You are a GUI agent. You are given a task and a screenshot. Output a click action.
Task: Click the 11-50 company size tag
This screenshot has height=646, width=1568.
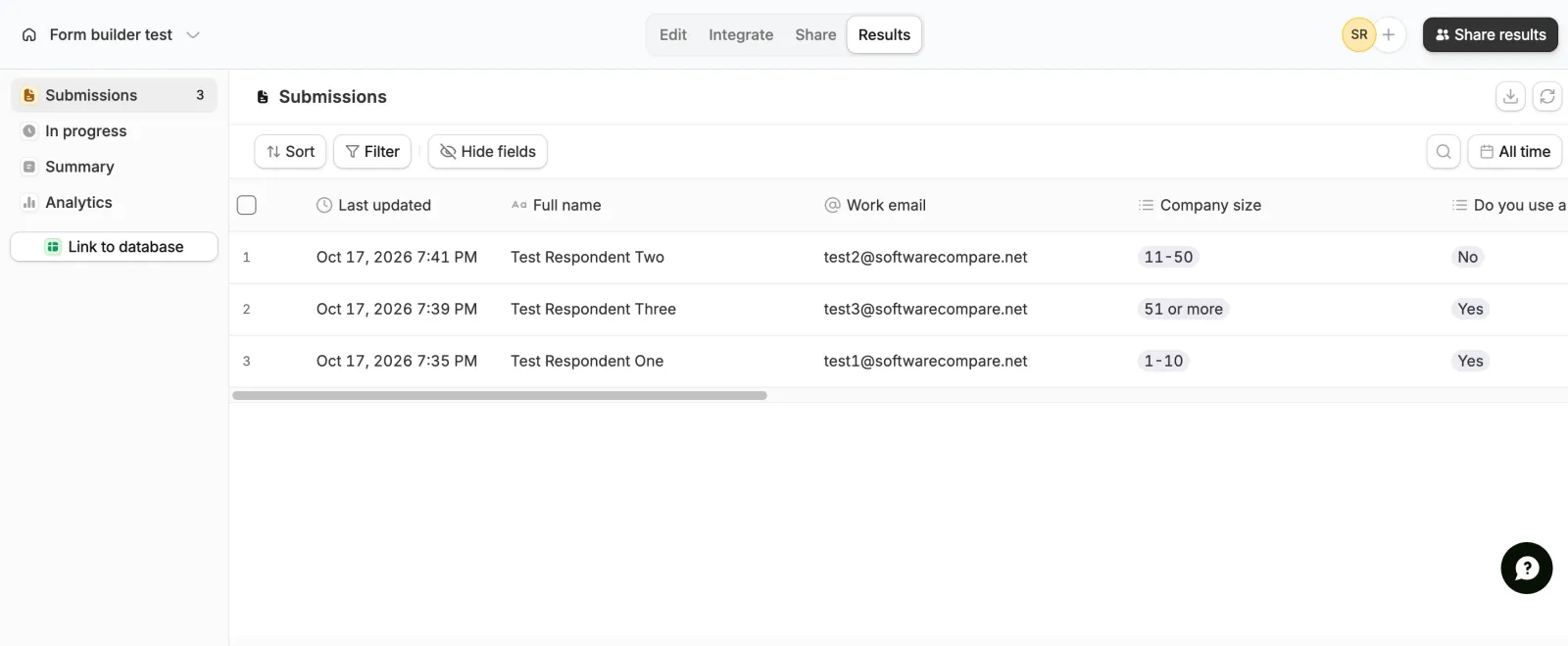tap(1168, 257)
